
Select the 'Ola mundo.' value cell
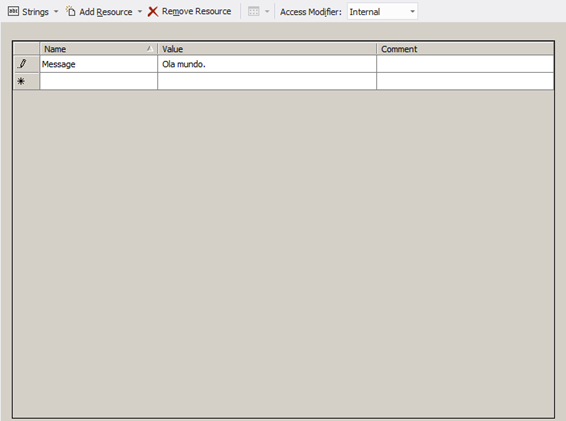coord(267,64)
